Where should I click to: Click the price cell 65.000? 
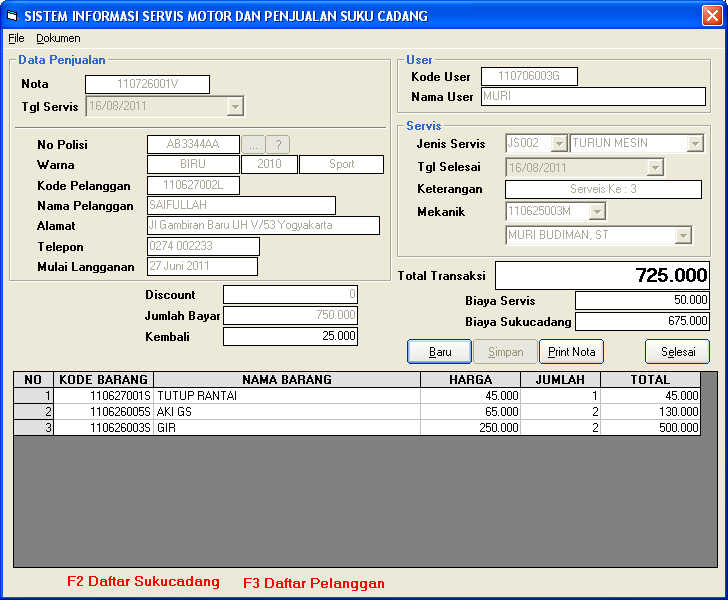click(470, 411)
